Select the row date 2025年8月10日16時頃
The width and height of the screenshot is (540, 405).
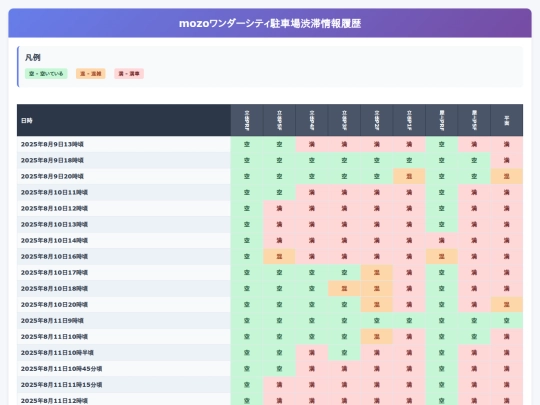[x=54, y=257]
